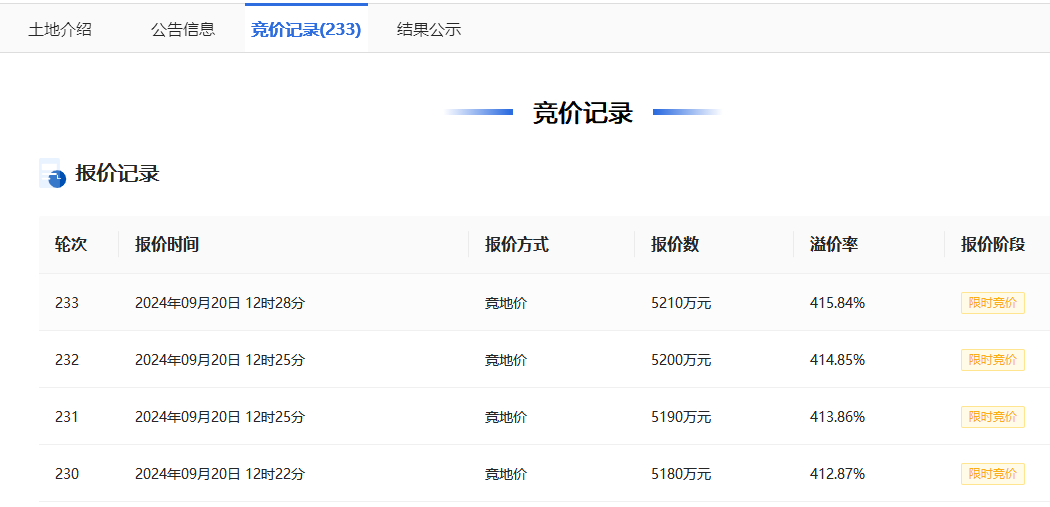Click the 12时28分 bid time cell
Image resolution: width=1050 pixels, height=507 pixels.
coord(220,303)
